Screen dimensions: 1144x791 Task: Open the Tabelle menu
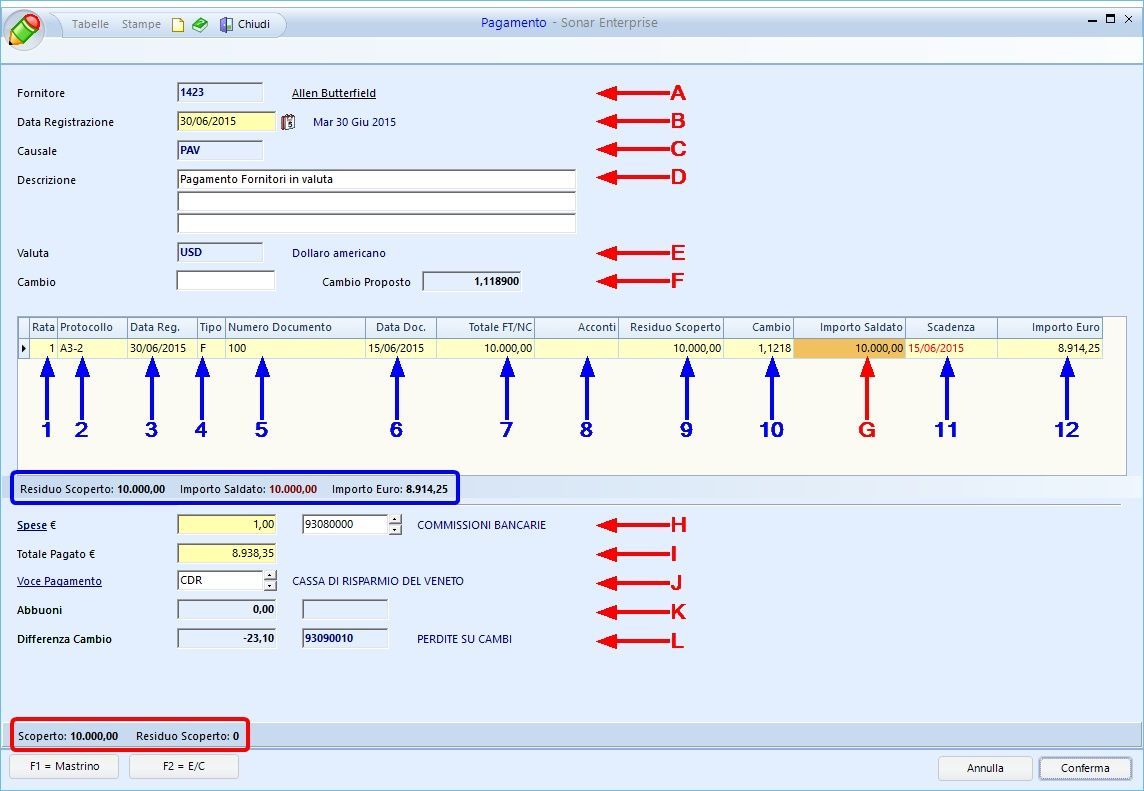(x=90, y=24)
